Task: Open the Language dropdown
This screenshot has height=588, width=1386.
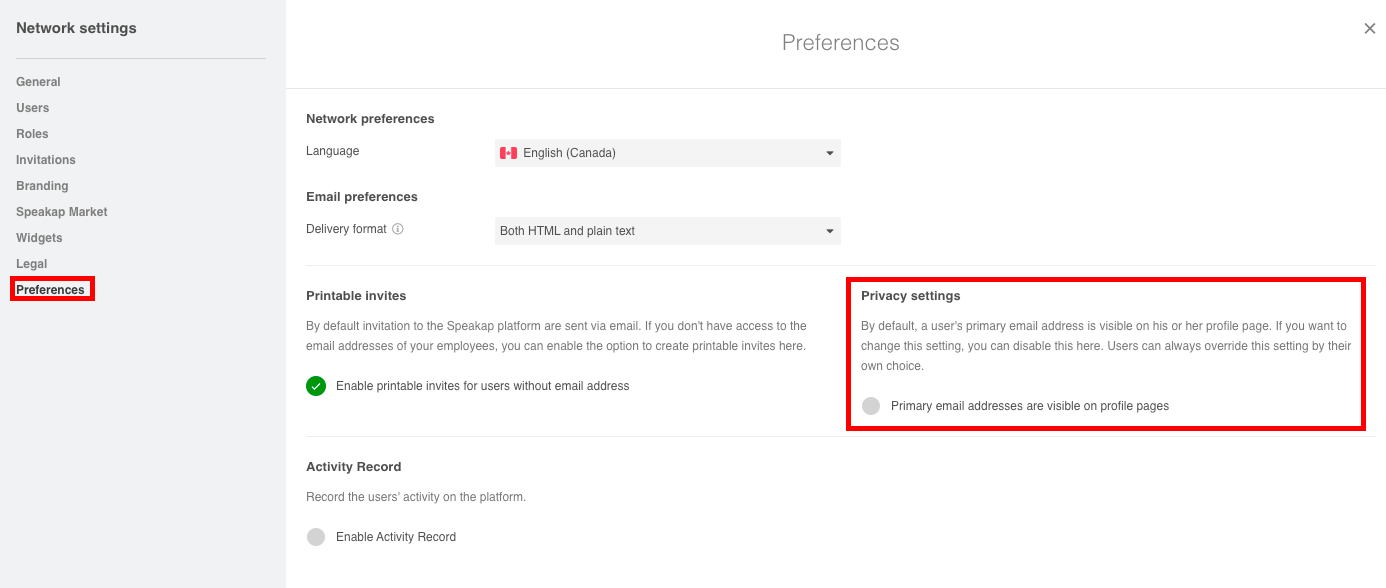Action: coord(668,153)
